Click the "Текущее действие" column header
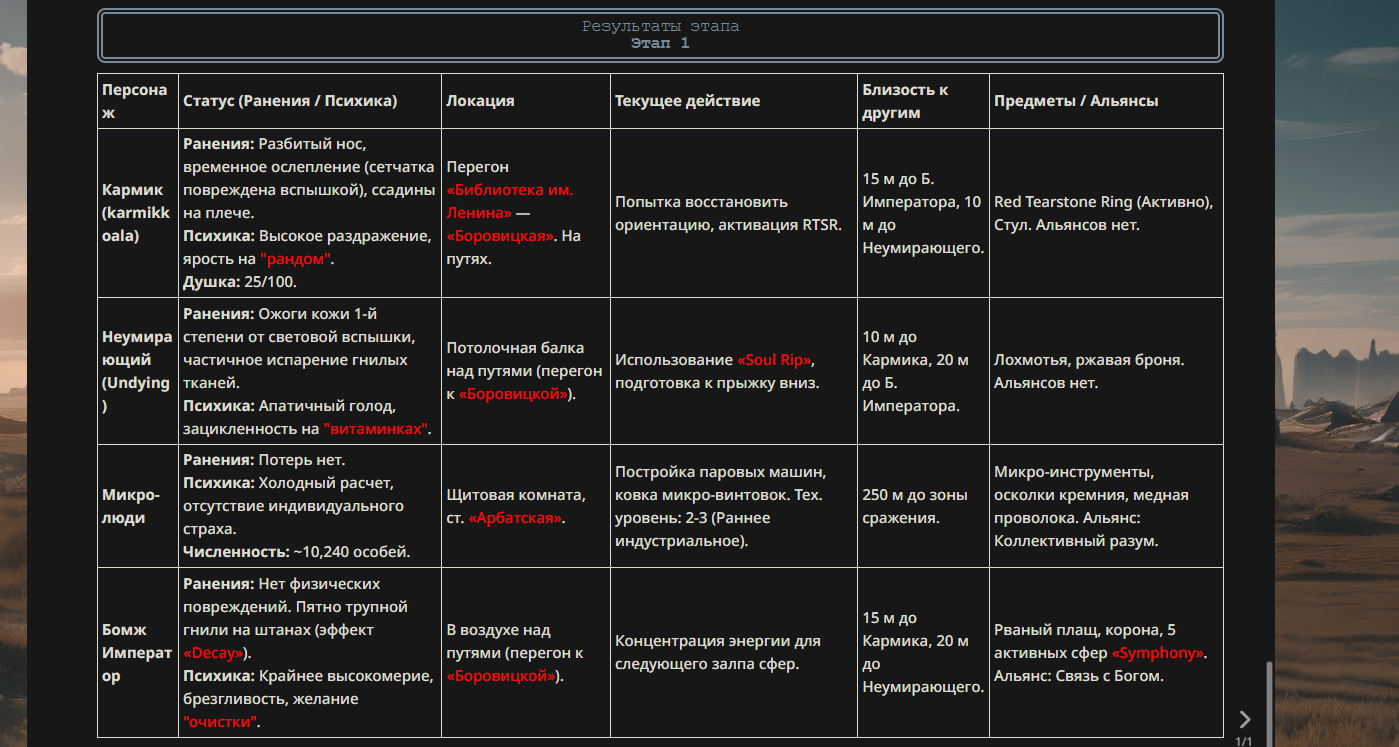Viewport: 1399px width, 747px height. 734,101
